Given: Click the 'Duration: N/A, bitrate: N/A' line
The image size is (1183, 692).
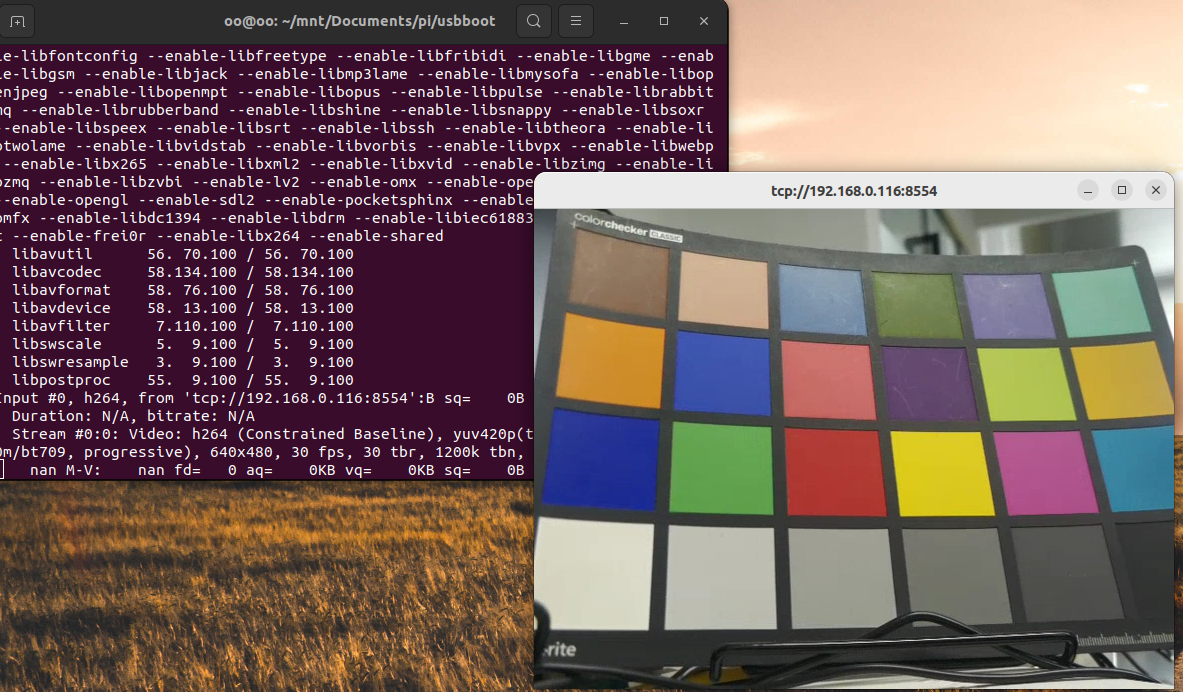Looking at the screenshot, I should [x=133, y=417].
